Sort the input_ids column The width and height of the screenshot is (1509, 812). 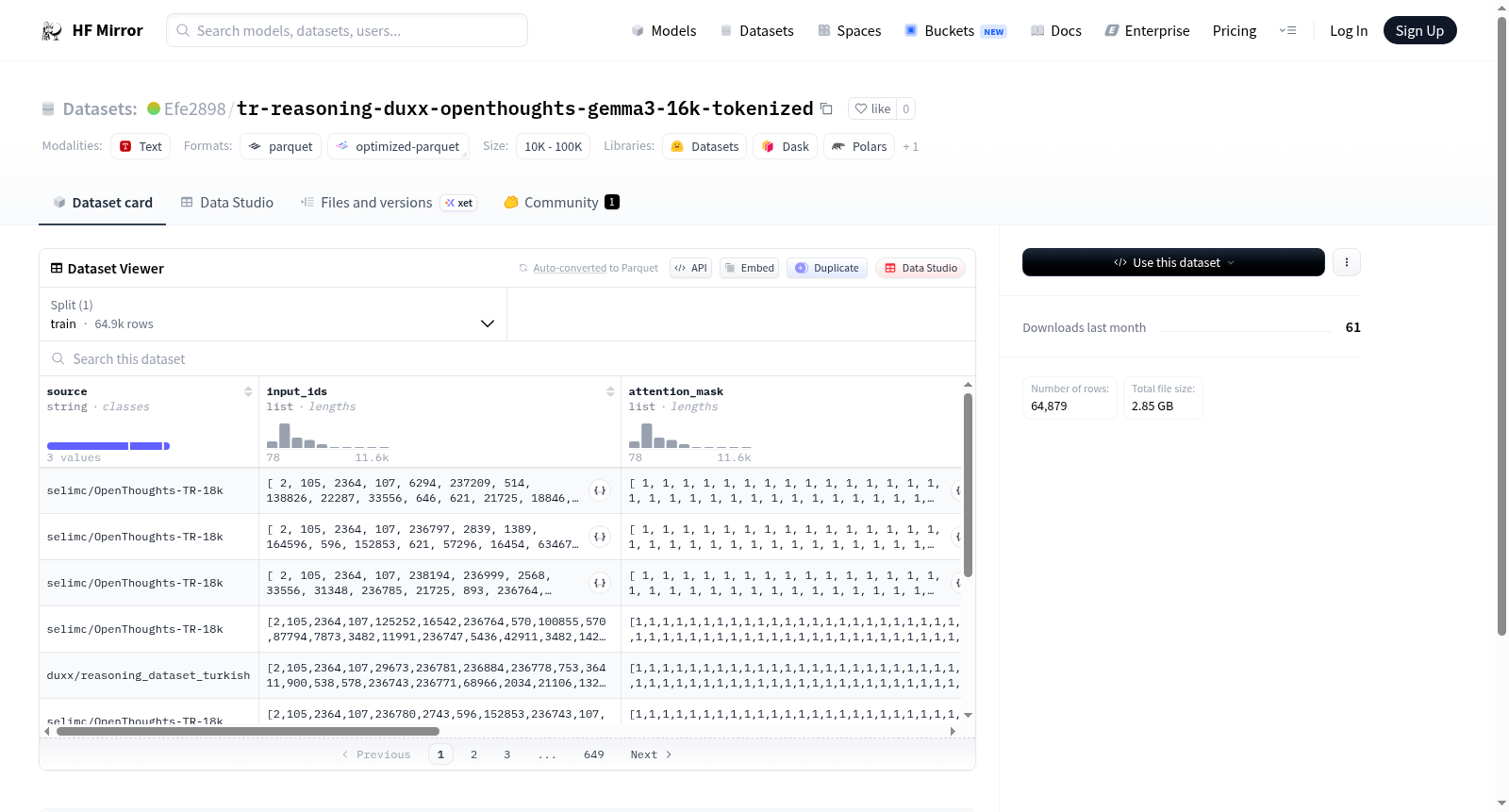click(610, 391)
